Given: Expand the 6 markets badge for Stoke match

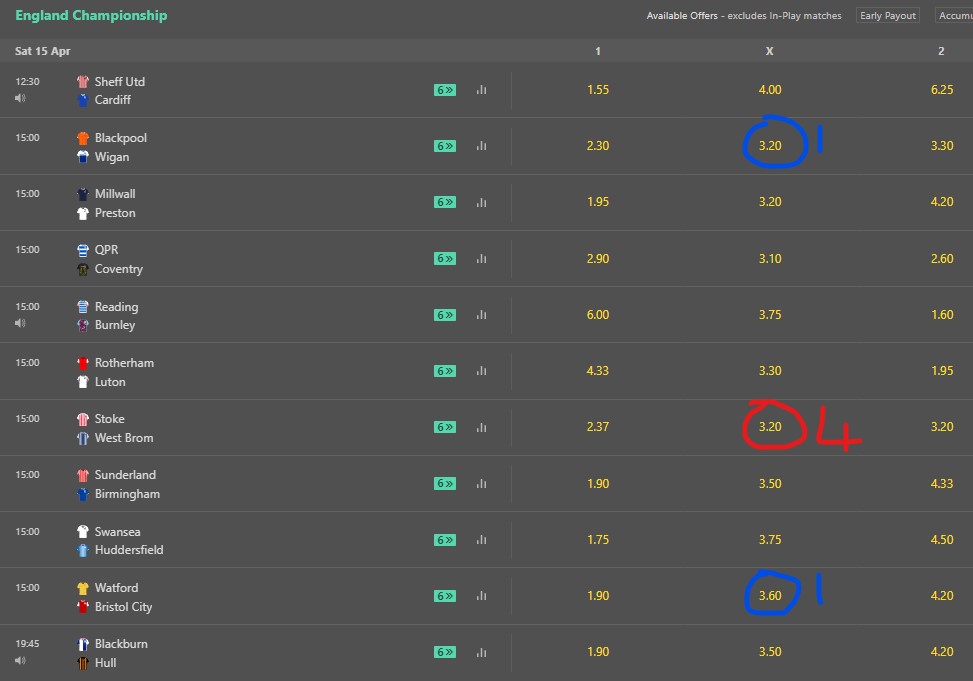Looking at the screenshot, I should (x=445, y=427).
